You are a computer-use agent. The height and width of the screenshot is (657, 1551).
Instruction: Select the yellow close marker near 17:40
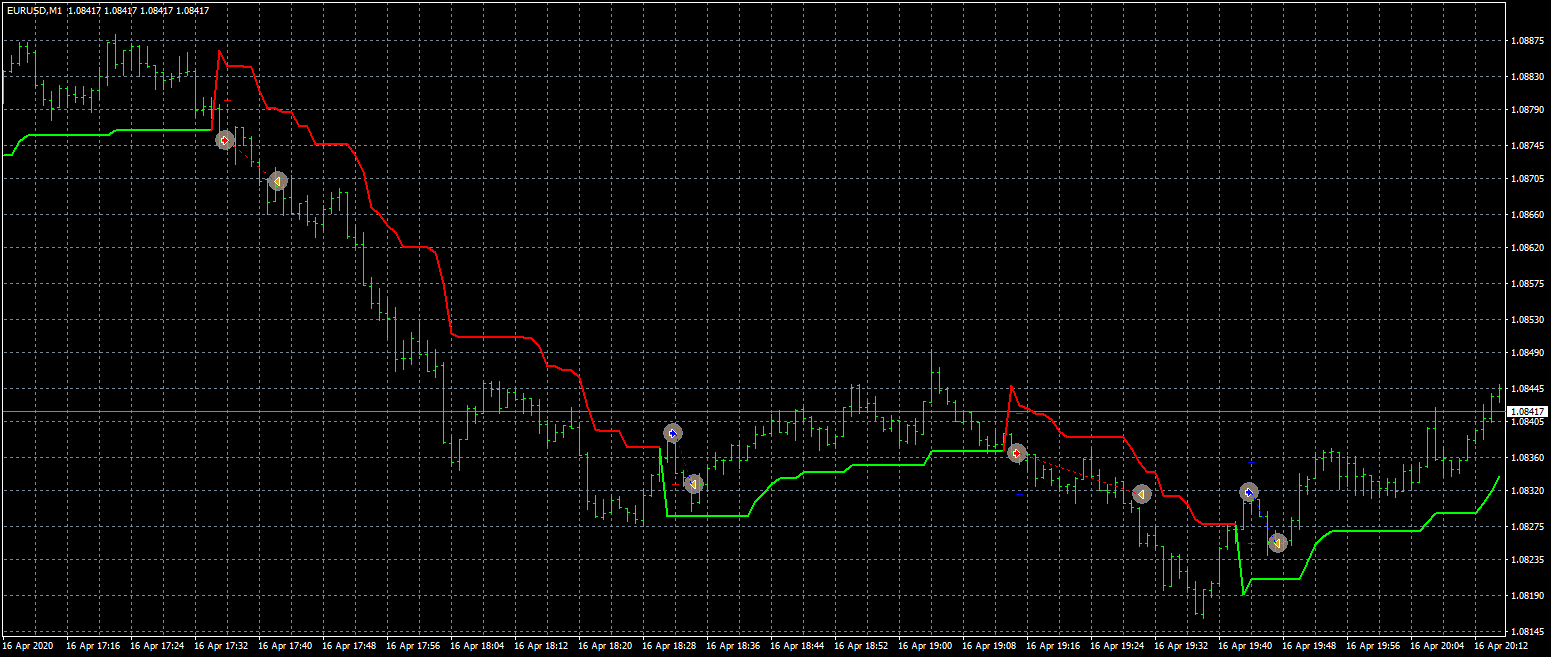(278, 181)
